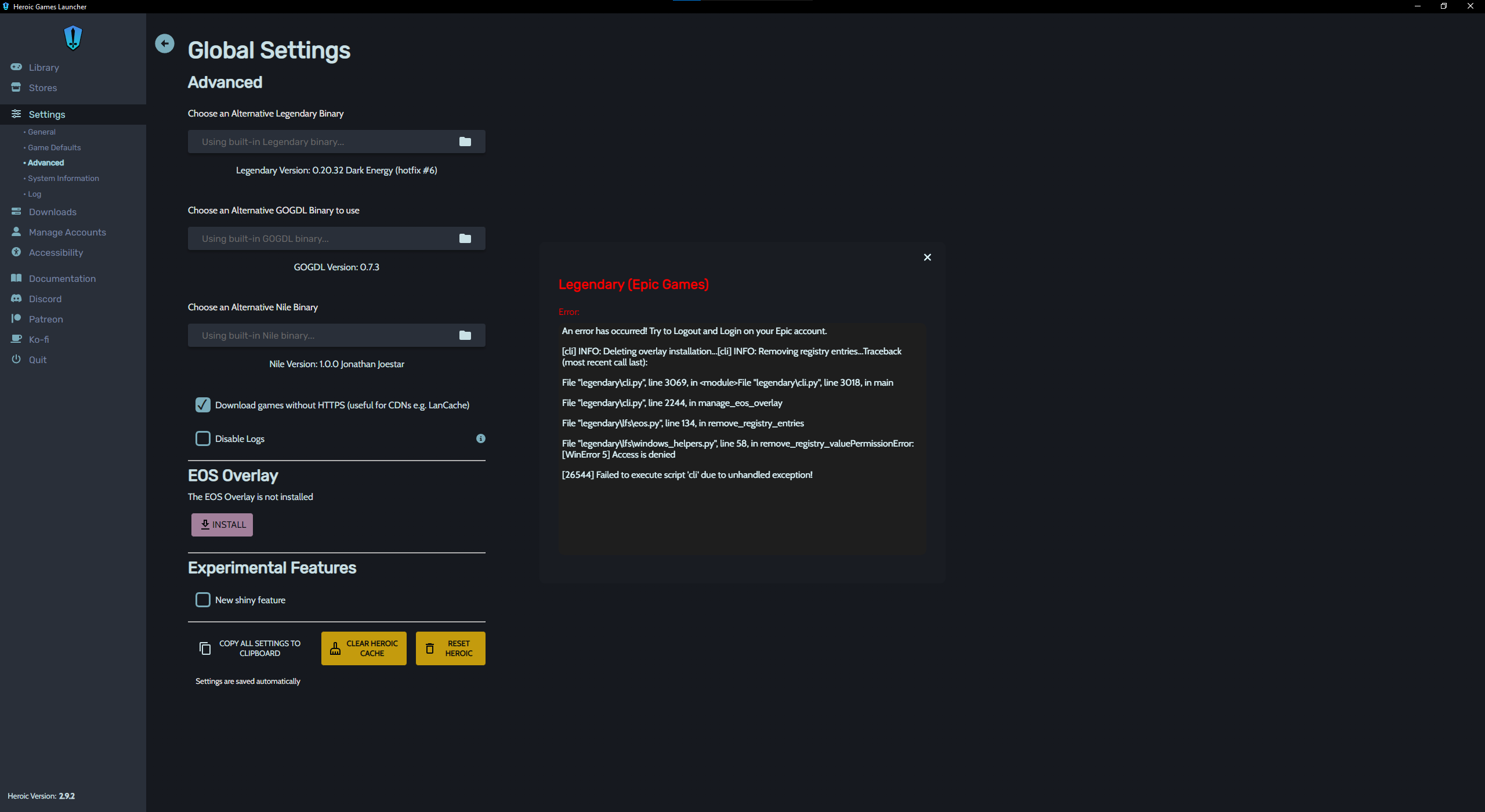Image resolution: width=1485 pixels, height=812 pixels.
Task: Enable the New shiny feature
Action: [202, 600]
